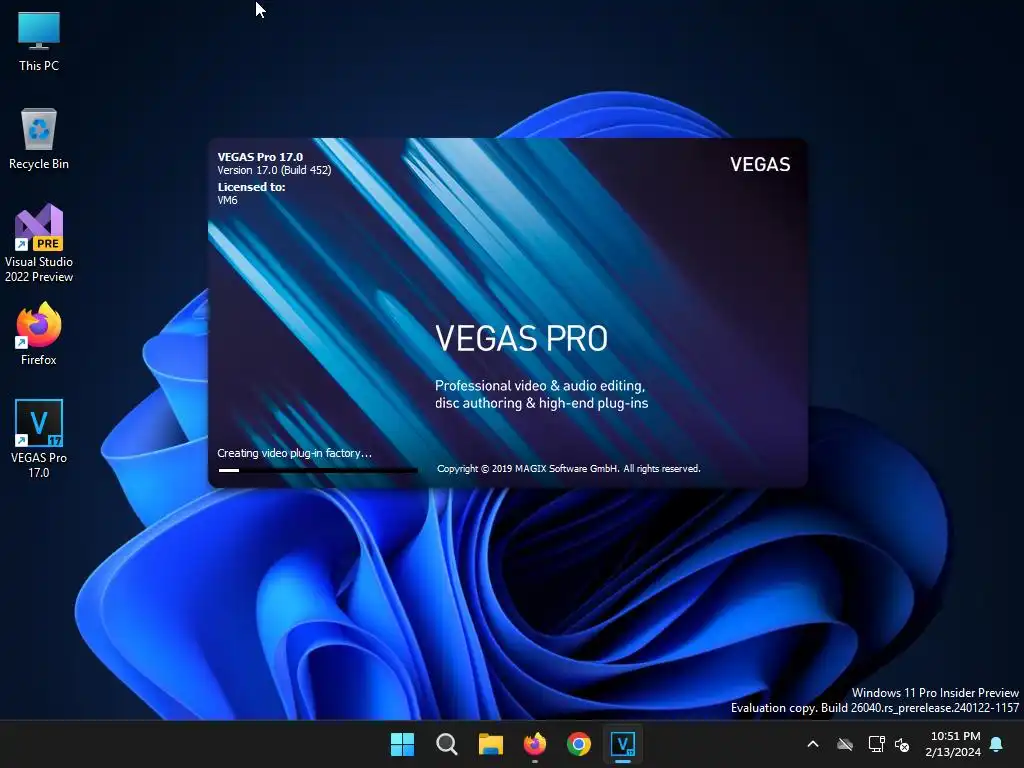1024x768 pixels.
Task: Click the 'Version 17.0 (Build 452)' text
Action: (x=274, y=170)
